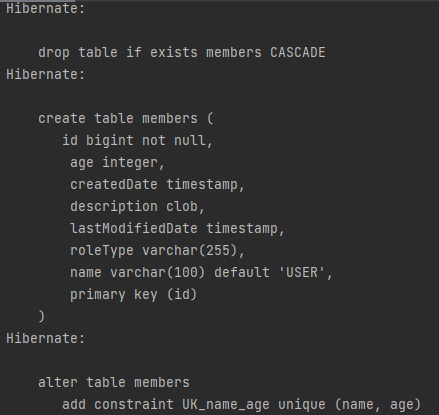This screenshot has width=439, height=415.
Task: Click the first Hibernate: log line
Action: tap(46, 8)
